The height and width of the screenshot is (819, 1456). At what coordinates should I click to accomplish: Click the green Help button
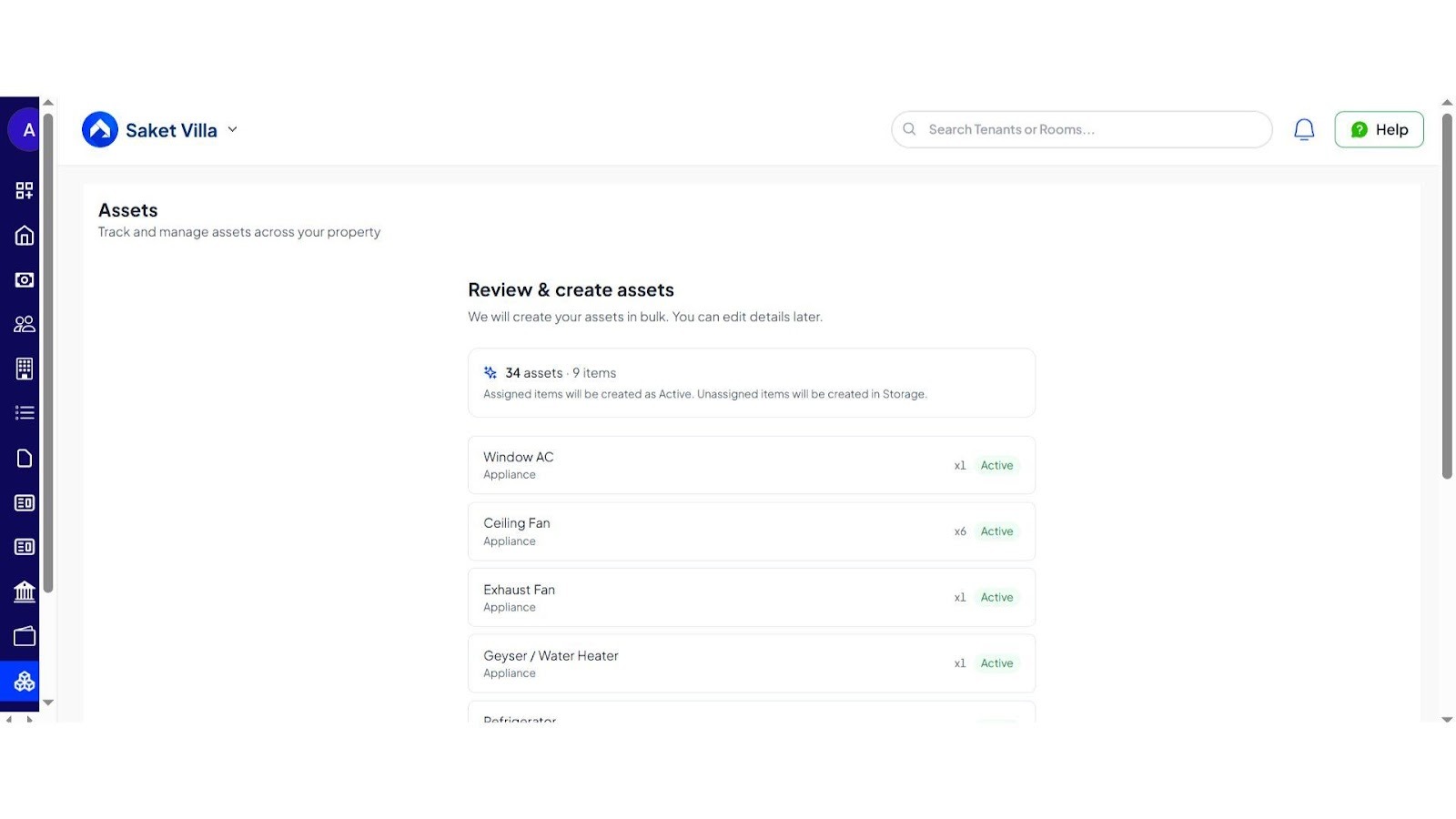pyautogui.click(x=1379, y=130)
